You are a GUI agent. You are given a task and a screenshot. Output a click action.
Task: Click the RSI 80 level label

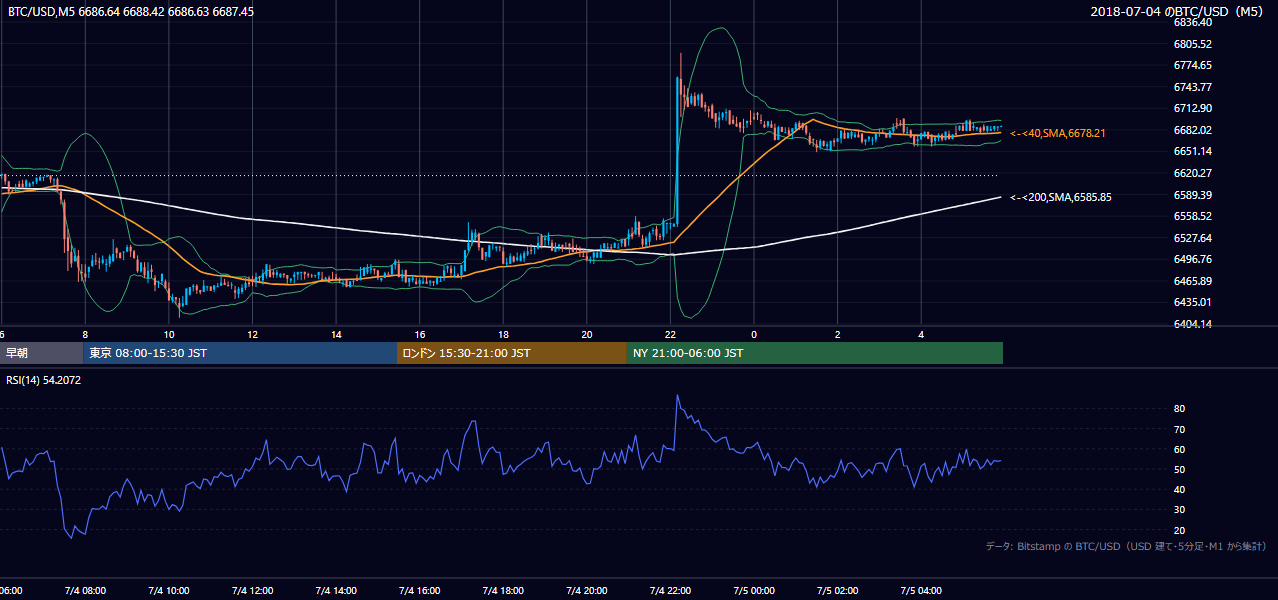click(1179, 409)
